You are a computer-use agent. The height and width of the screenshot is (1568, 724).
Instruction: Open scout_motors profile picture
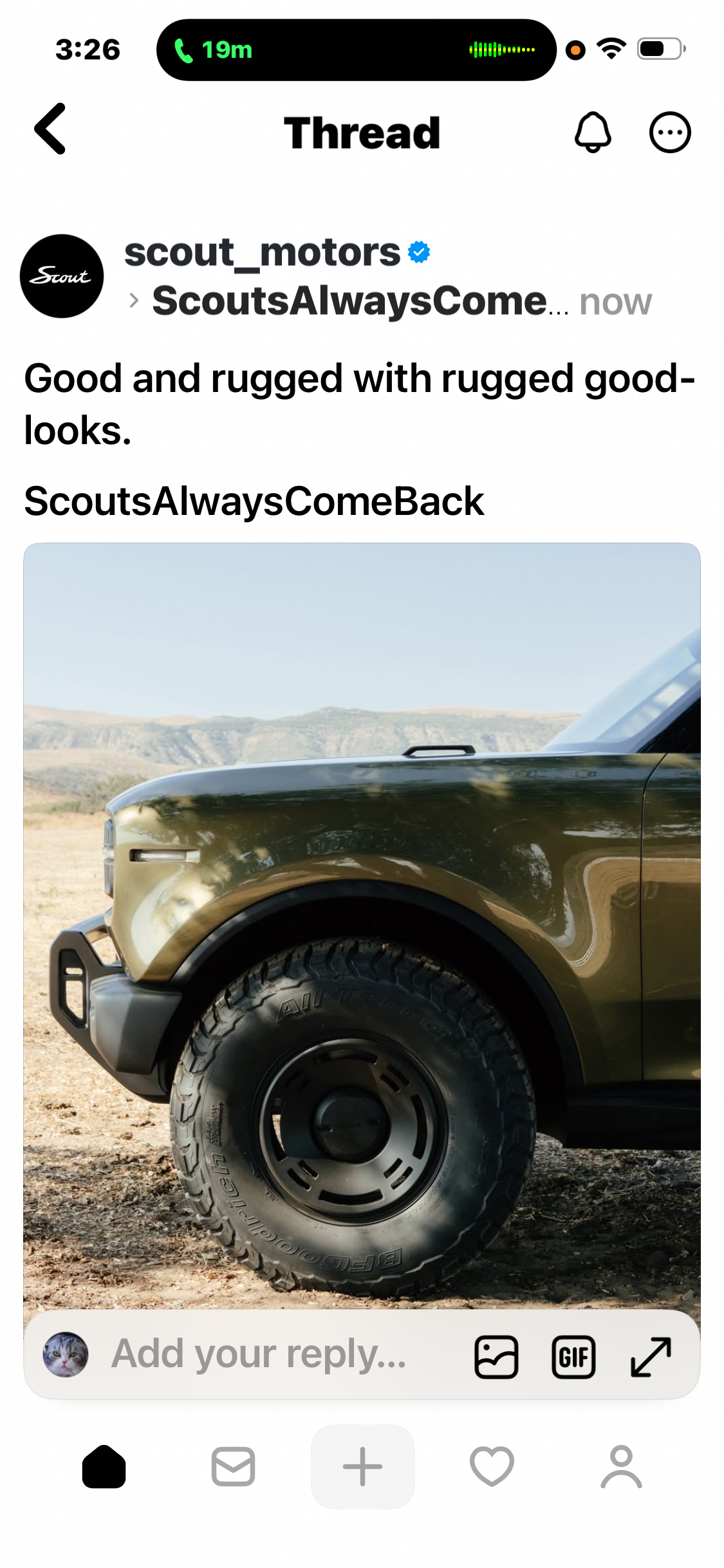click(62, 276)
